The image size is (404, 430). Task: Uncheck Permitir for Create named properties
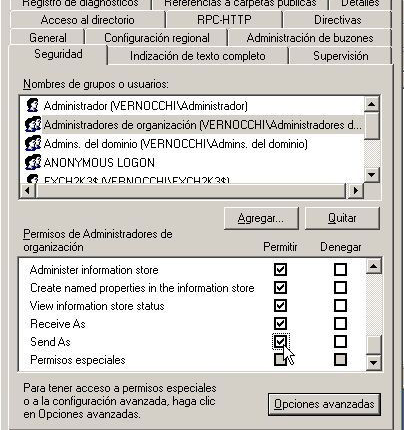[x=280, y=287]
